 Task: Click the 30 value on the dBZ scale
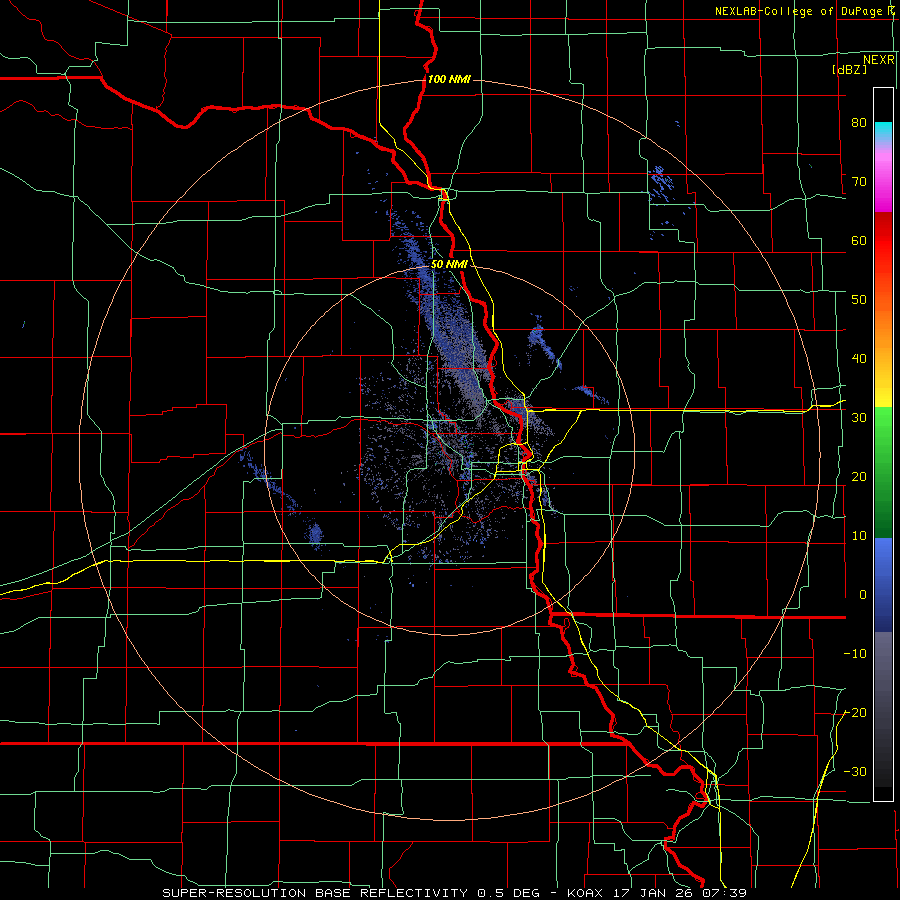[x=859, y=418]
